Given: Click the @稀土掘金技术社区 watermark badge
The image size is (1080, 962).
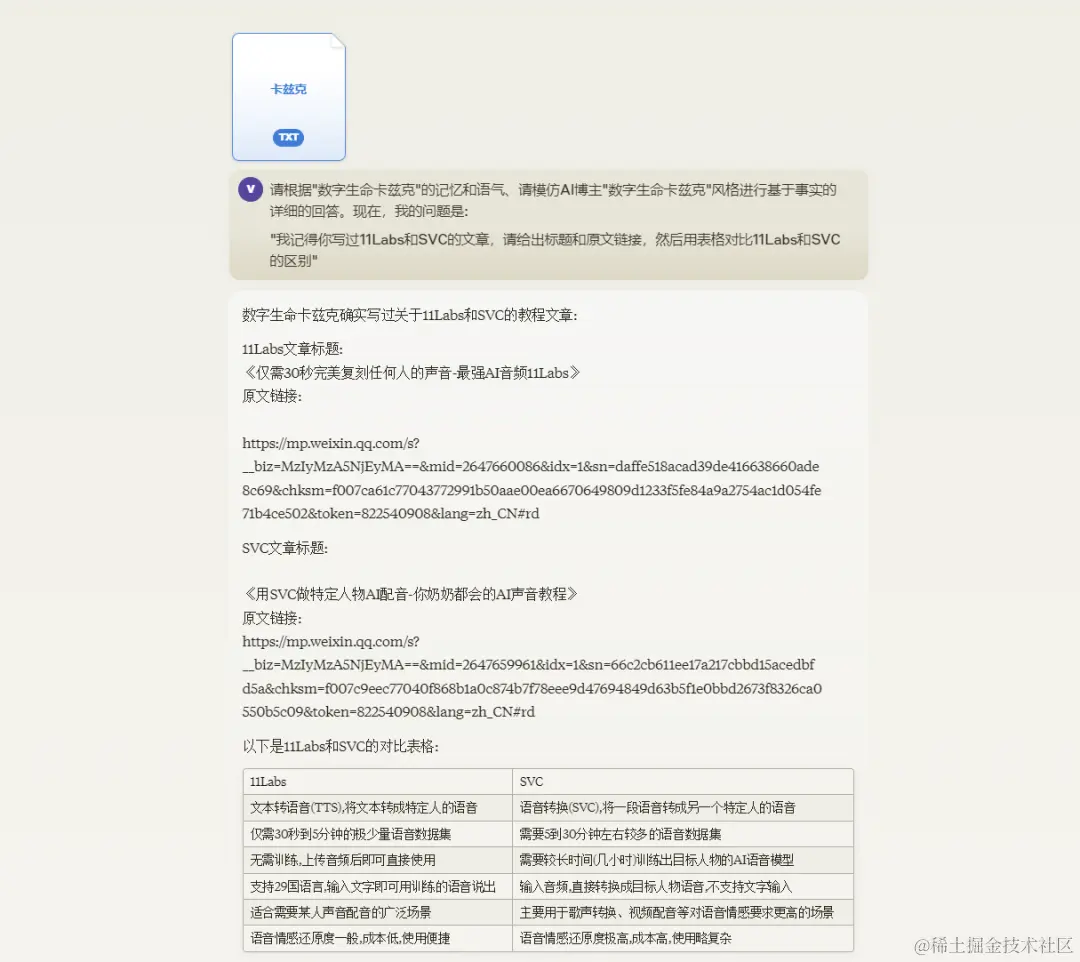Looking at the screenshot, I should (984, 944).
